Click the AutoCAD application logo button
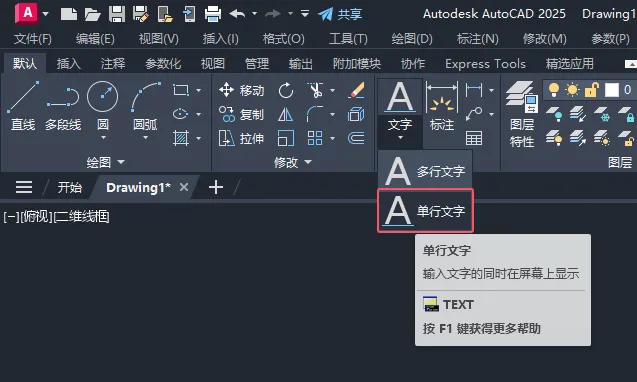The image size is (637, 382). (26, 13)
